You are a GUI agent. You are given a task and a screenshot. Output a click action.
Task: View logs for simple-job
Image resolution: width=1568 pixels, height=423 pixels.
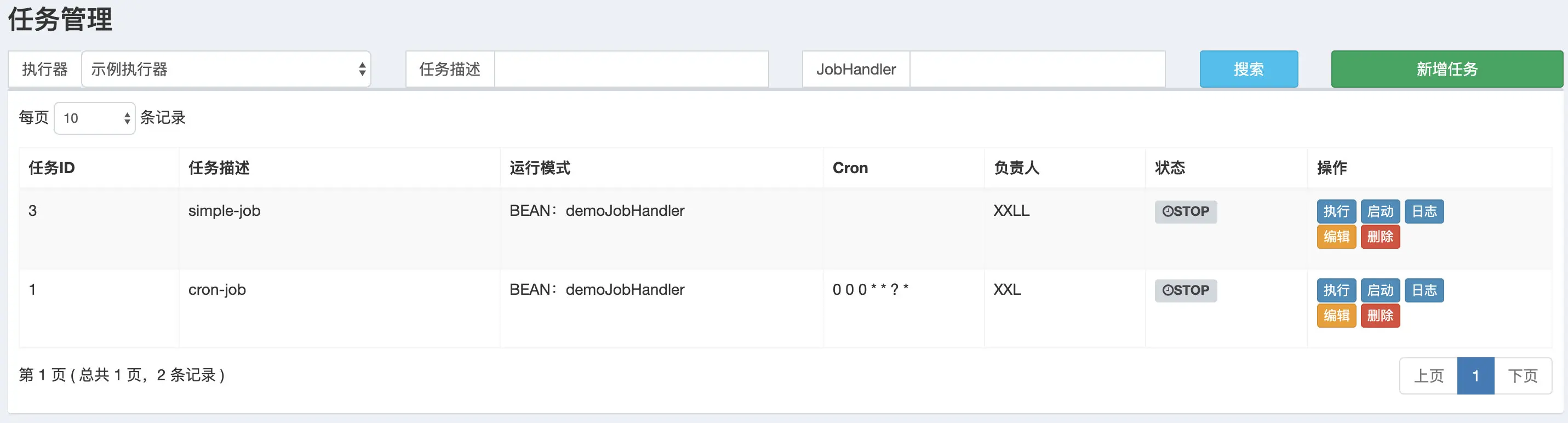[x=1424, y=212]
